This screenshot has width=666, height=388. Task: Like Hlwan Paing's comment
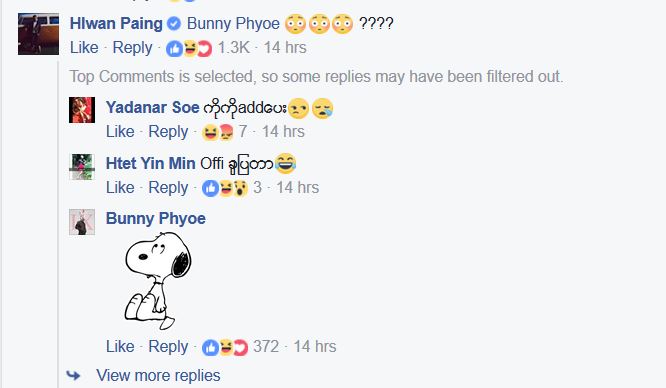(x=84, y=48)
